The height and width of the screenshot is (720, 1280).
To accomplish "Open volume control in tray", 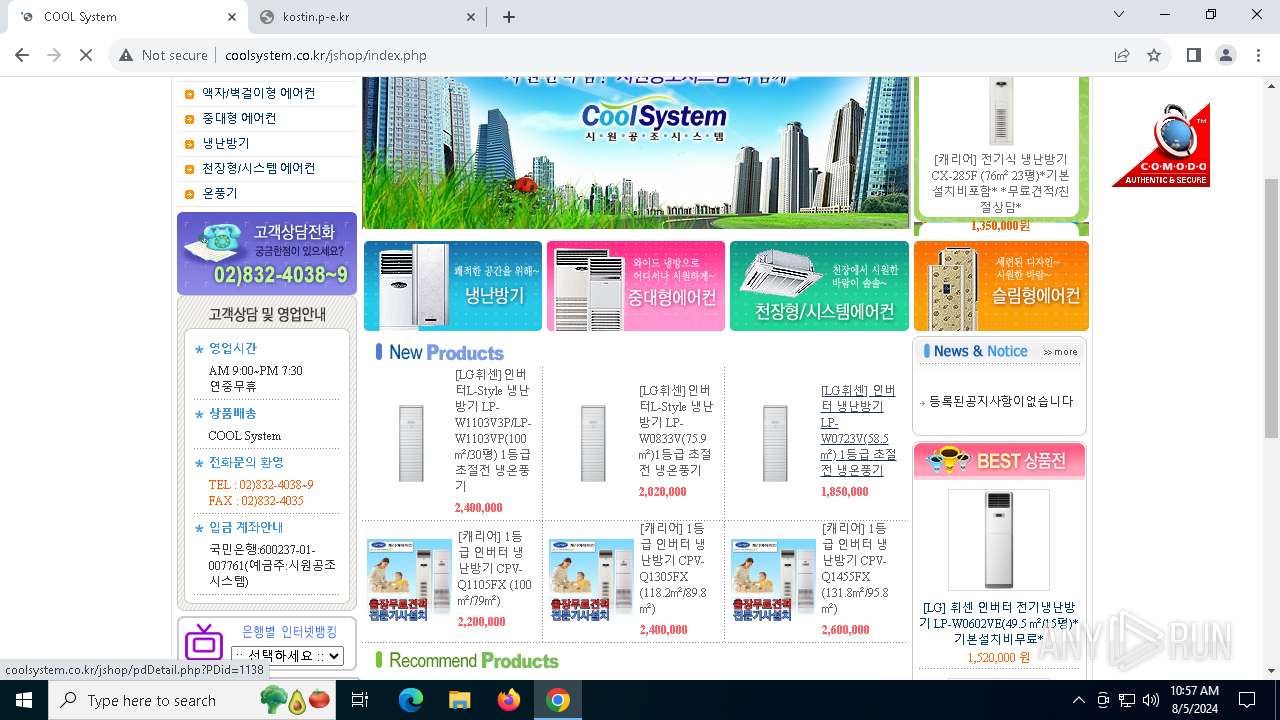I will click(1151, 700).
